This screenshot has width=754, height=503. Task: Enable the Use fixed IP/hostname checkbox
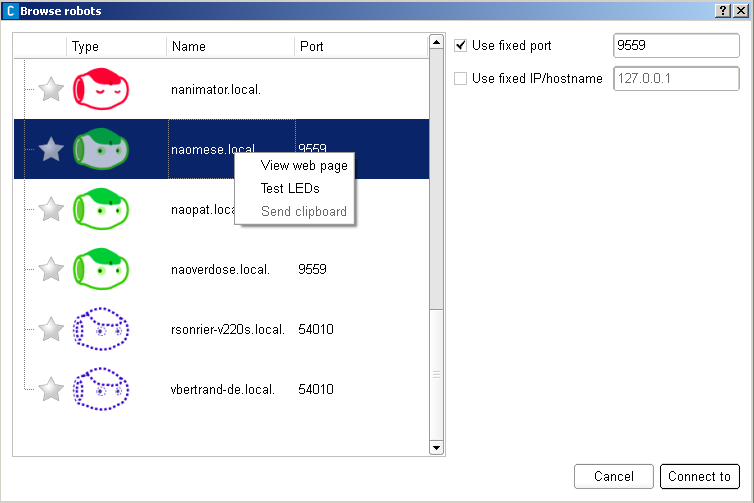(461, 79)
